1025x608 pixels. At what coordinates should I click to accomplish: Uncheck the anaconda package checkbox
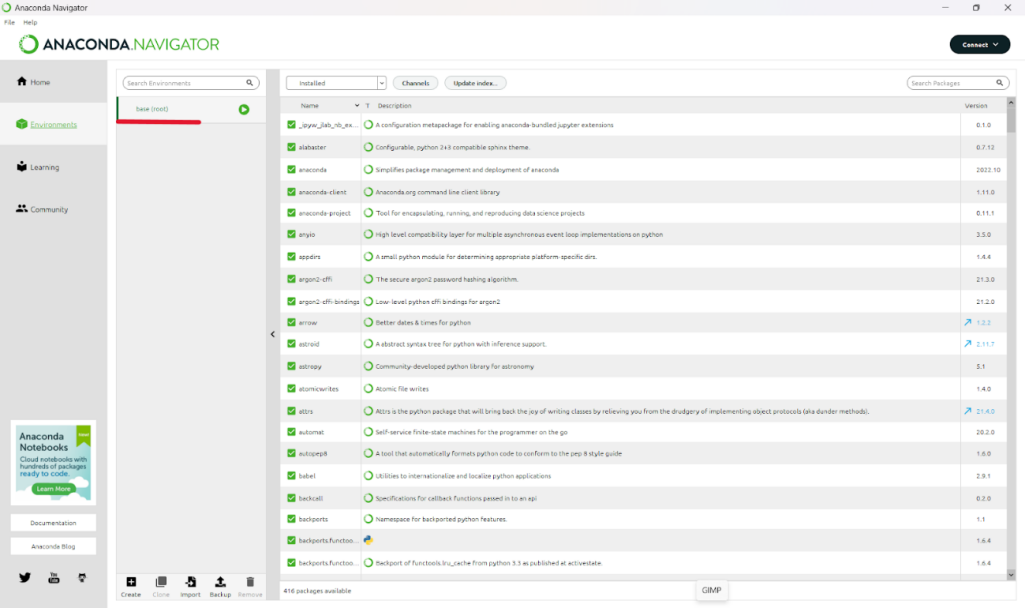[292, 169]
